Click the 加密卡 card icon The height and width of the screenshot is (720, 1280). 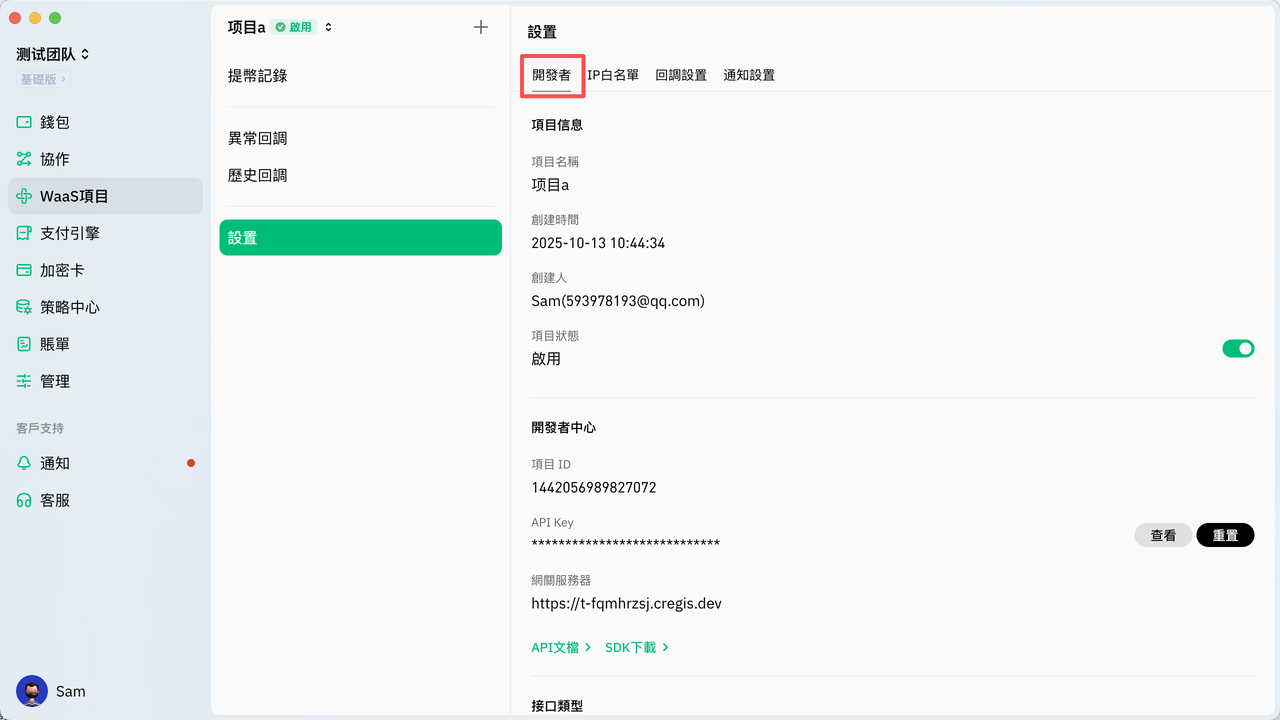[x=24, y=270]
